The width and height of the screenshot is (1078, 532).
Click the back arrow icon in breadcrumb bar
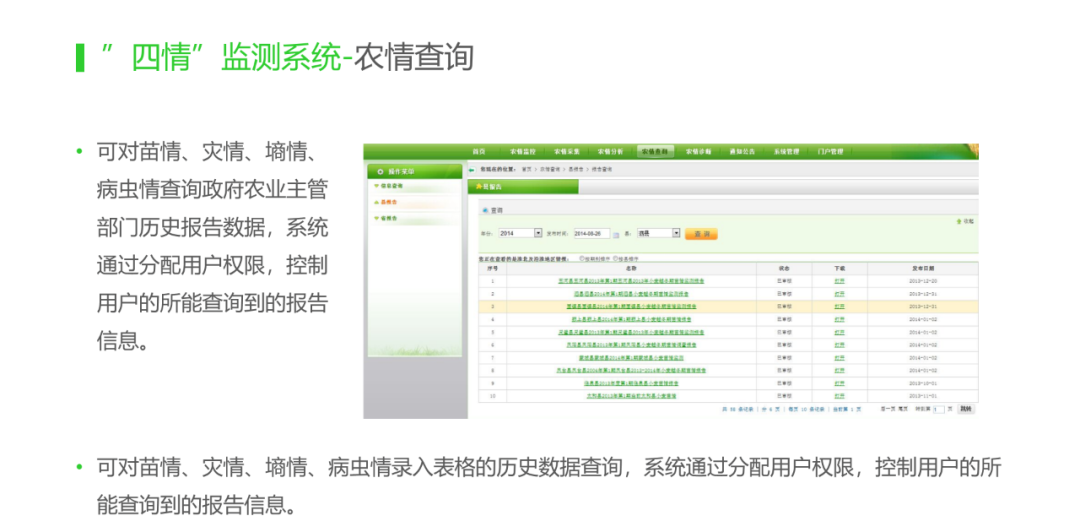[x=473, y=170]
